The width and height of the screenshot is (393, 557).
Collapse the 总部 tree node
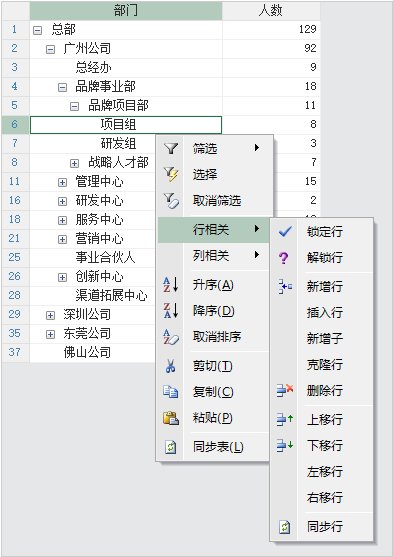[37, 30]
